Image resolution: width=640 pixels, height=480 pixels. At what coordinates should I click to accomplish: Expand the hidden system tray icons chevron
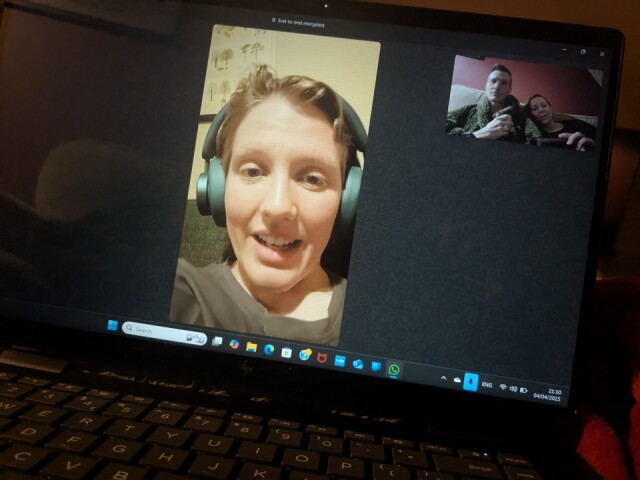click(x=444, y=378)
